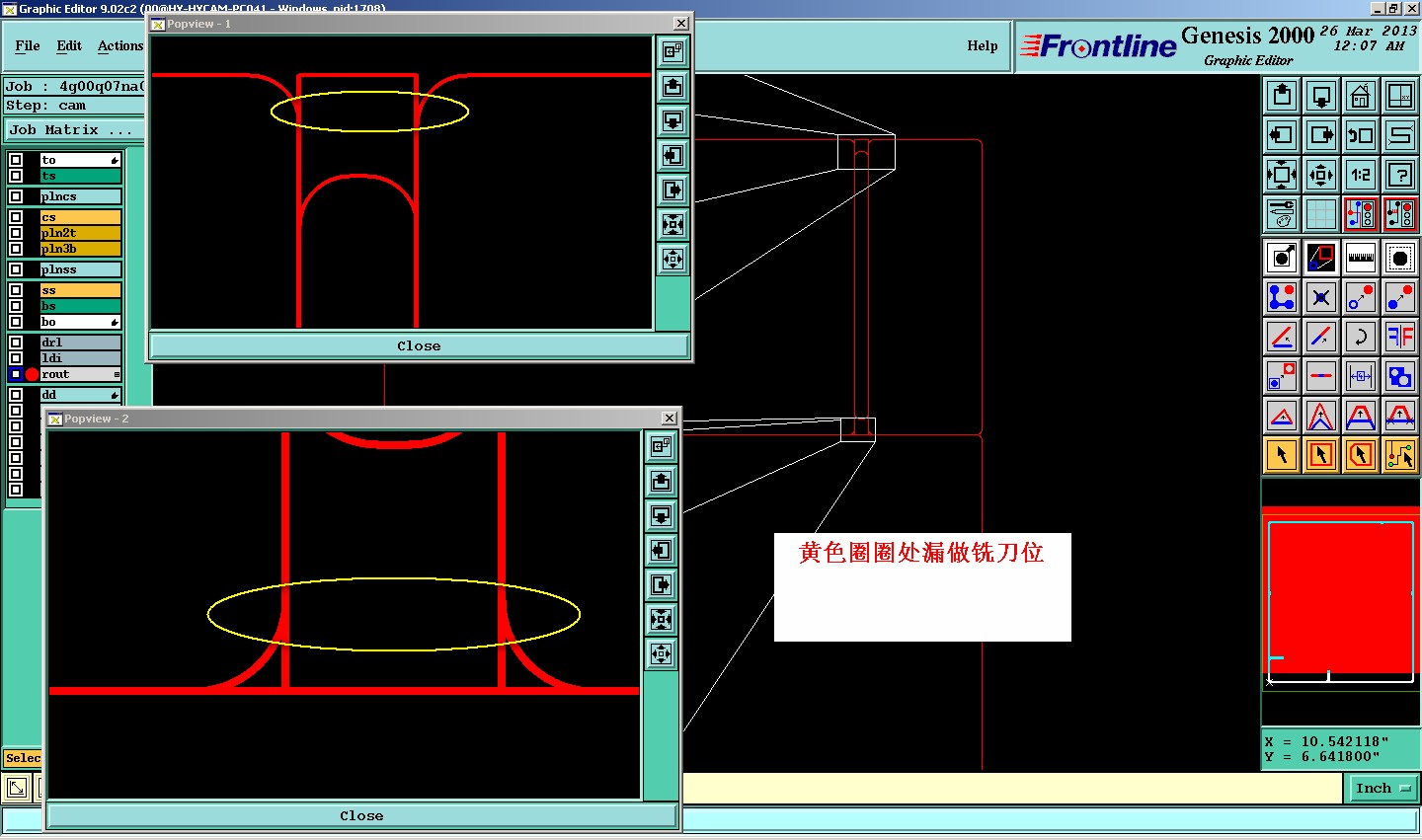
Task: Click the pan left view icon in main toolbar
Action: tap(1282, 135)
